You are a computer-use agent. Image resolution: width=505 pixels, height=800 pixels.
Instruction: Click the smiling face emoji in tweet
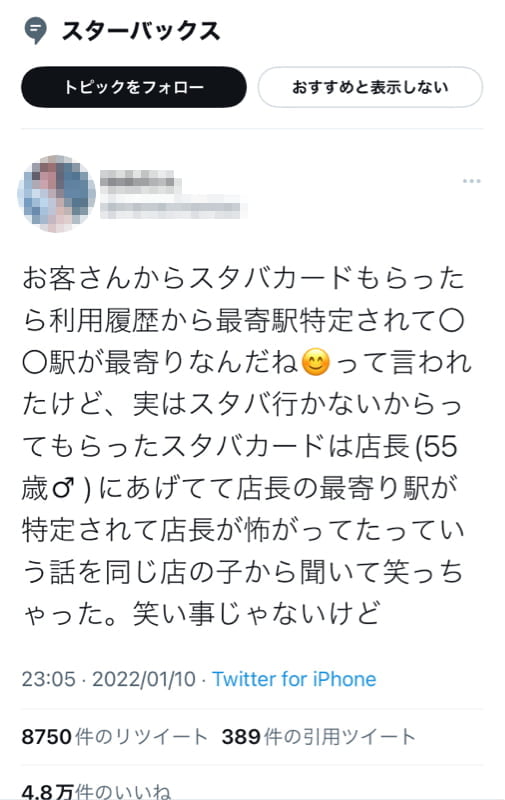coord(316,363)
